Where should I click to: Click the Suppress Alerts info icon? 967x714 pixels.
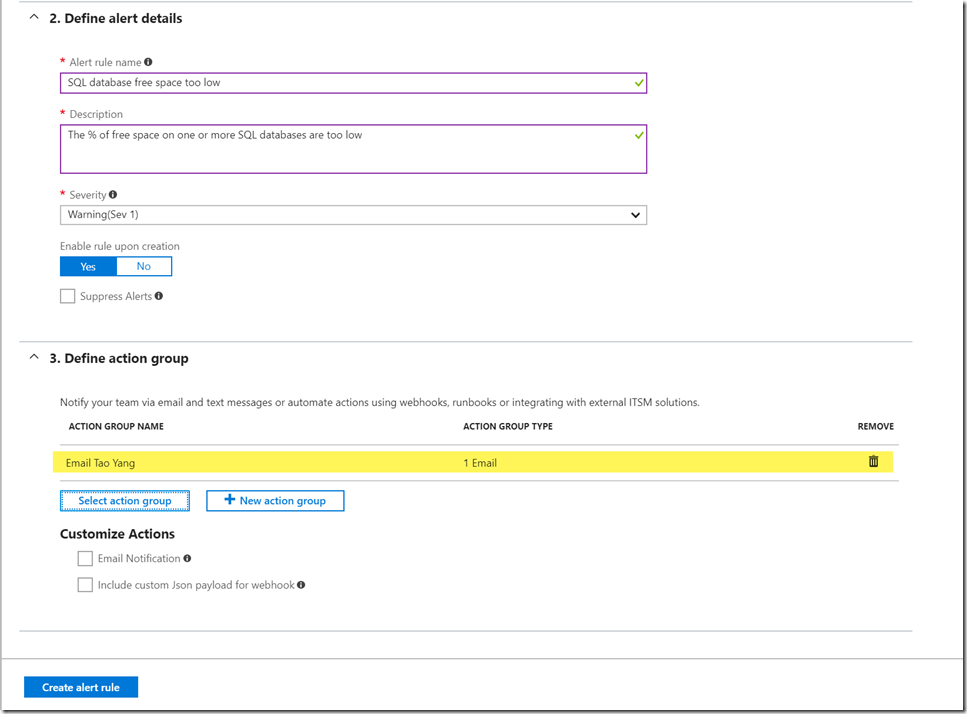click(158, 296)
